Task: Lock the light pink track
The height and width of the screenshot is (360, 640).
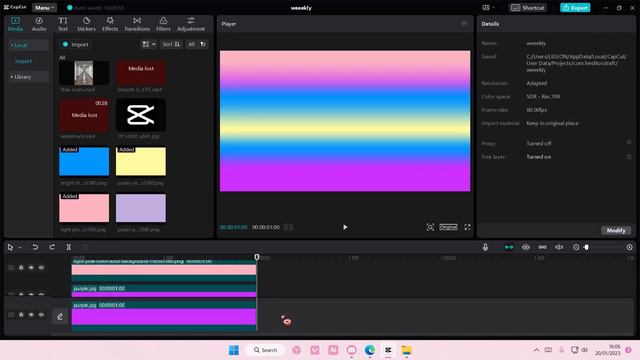Action: click(x=21, y=268)
